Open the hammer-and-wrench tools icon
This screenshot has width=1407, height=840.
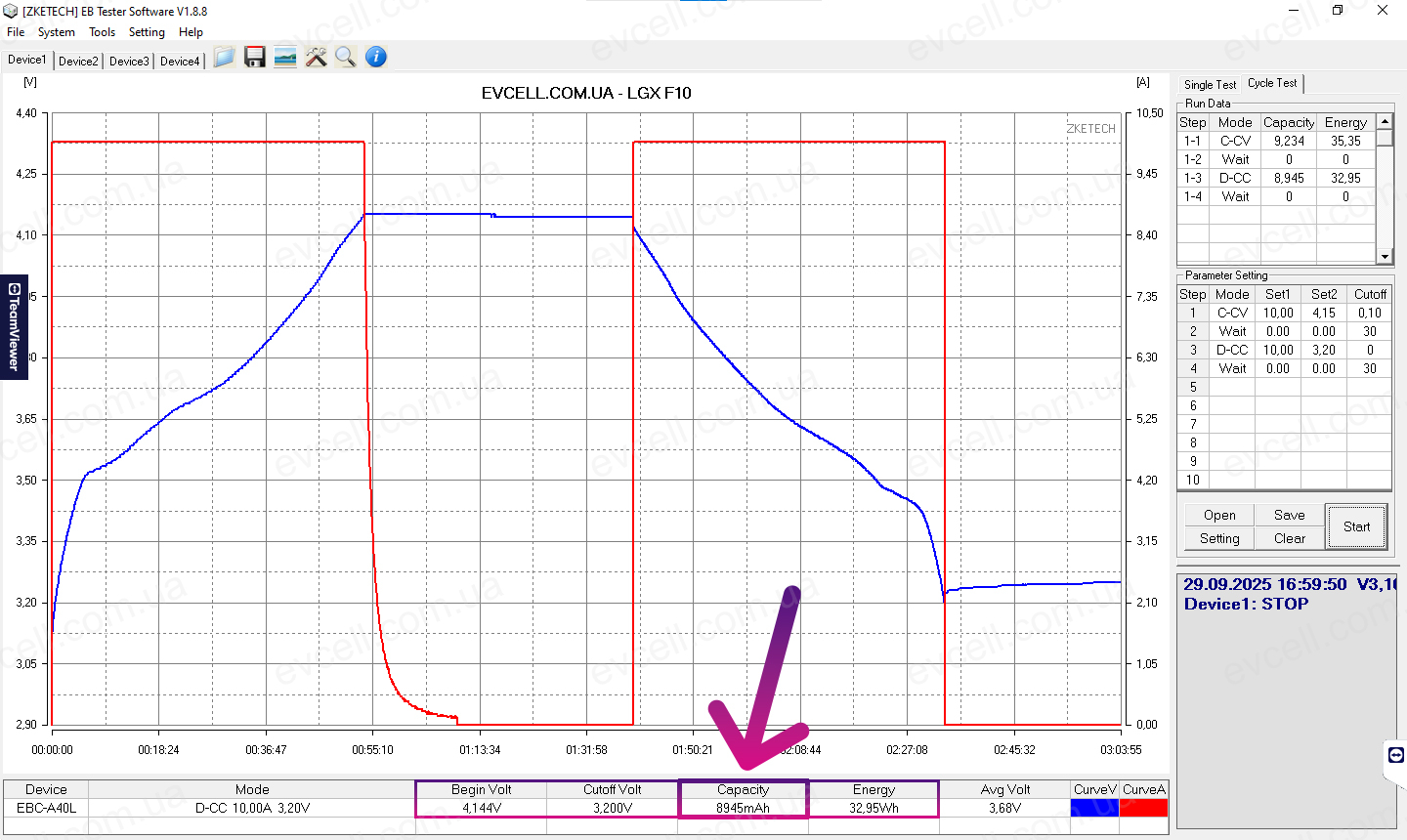click(x=315, y=57)
